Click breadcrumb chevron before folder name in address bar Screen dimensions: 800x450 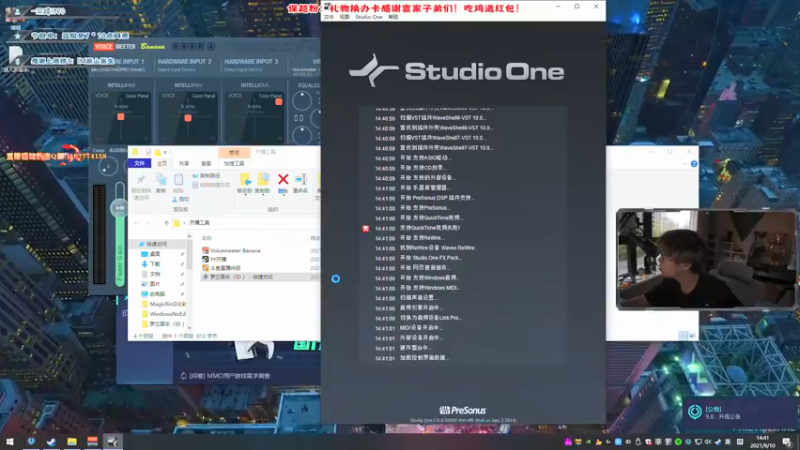184,223
